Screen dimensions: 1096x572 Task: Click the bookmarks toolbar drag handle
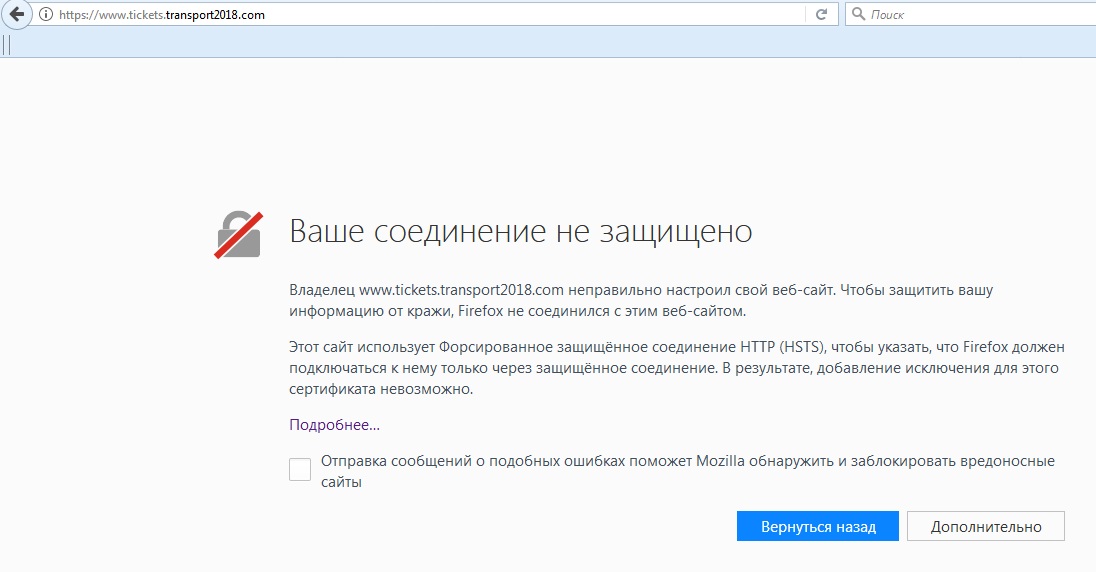[x=7, y=44]
